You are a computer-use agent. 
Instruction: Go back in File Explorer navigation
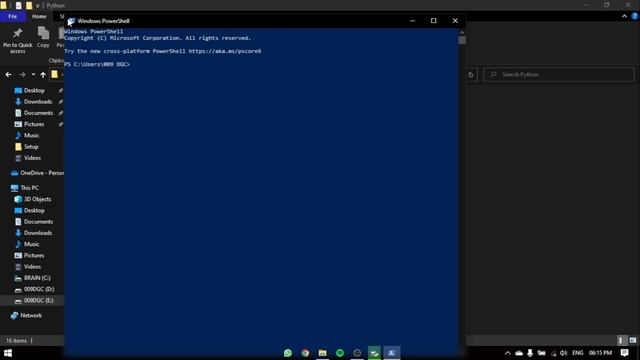pos(9,75)
